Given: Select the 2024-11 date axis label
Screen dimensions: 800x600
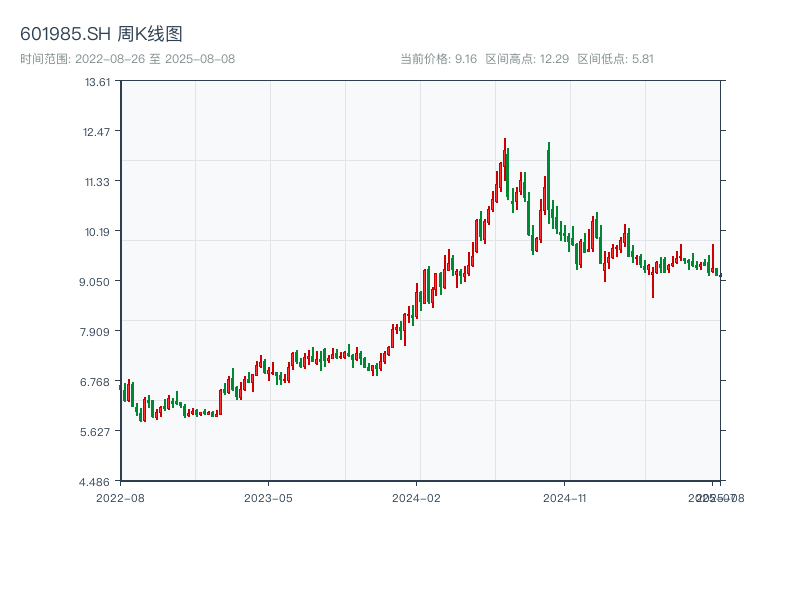Looking at the screenshot, I should [566, 497].
